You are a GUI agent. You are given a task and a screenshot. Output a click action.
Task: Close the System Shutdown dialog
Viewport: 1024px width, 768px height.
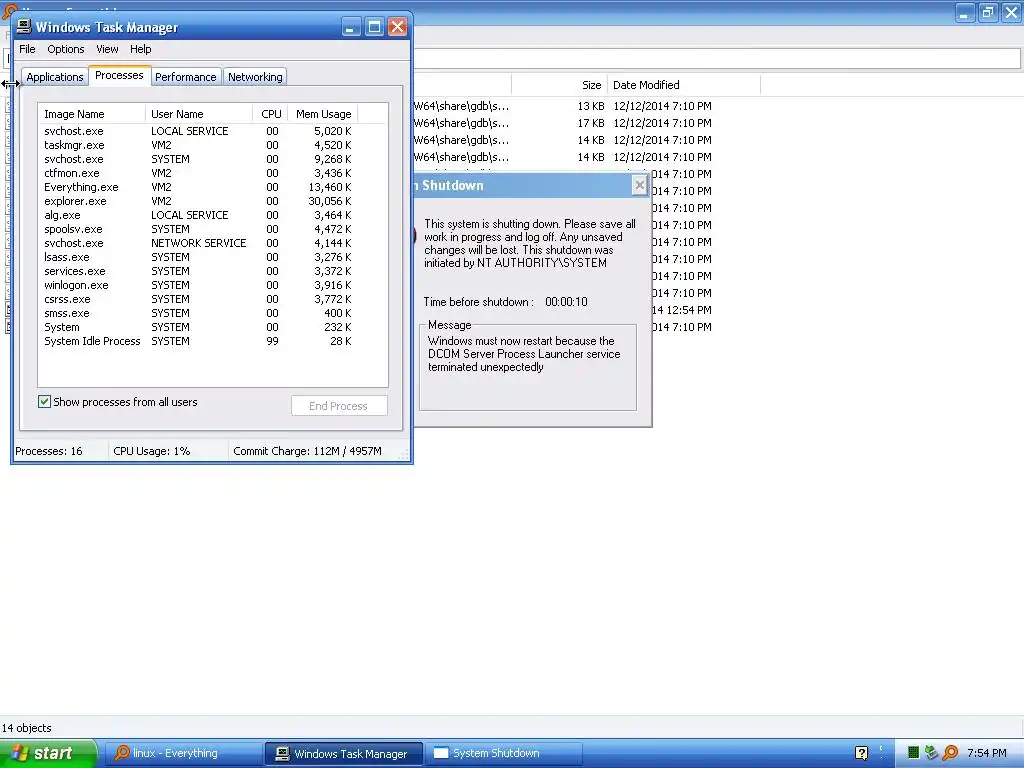point(640,185)
